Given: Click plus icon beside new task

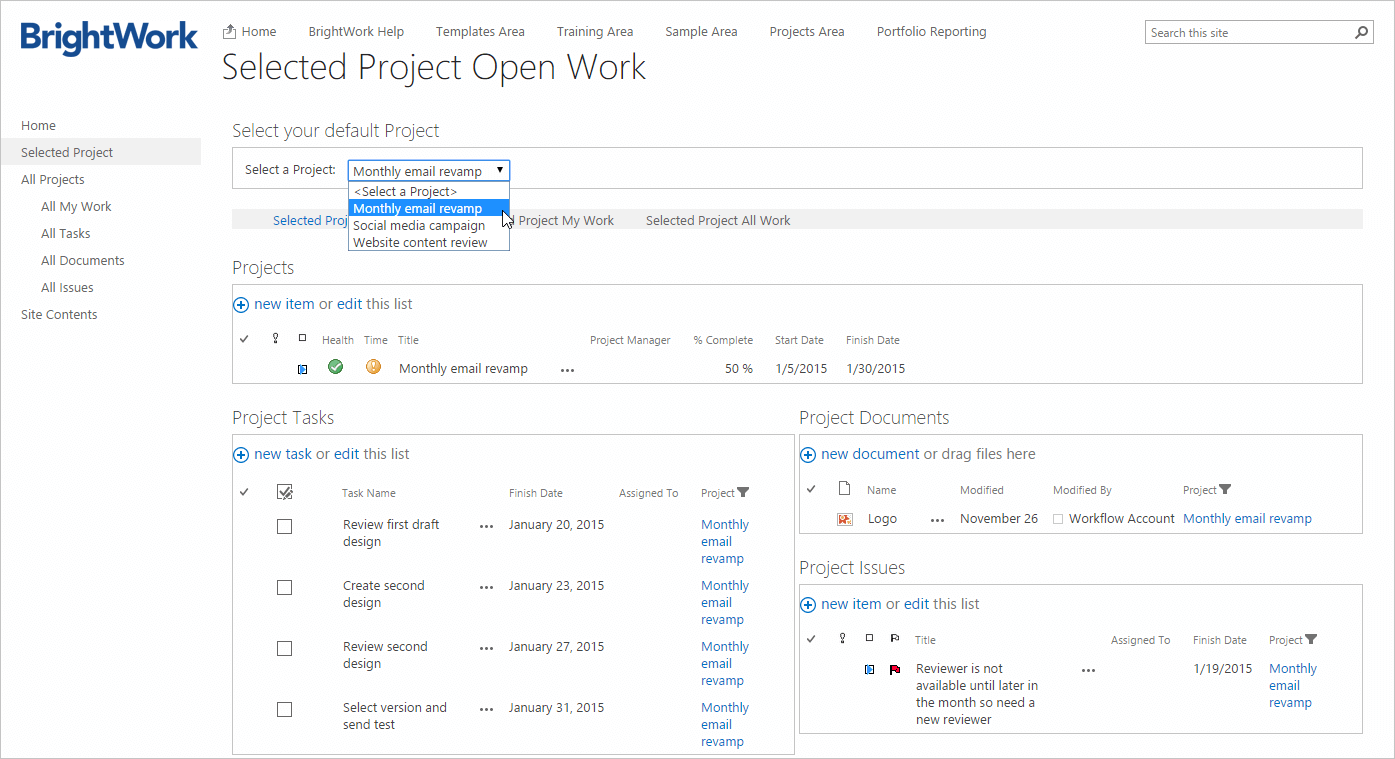Looking at the screenshot, I should tap(241, 455).
